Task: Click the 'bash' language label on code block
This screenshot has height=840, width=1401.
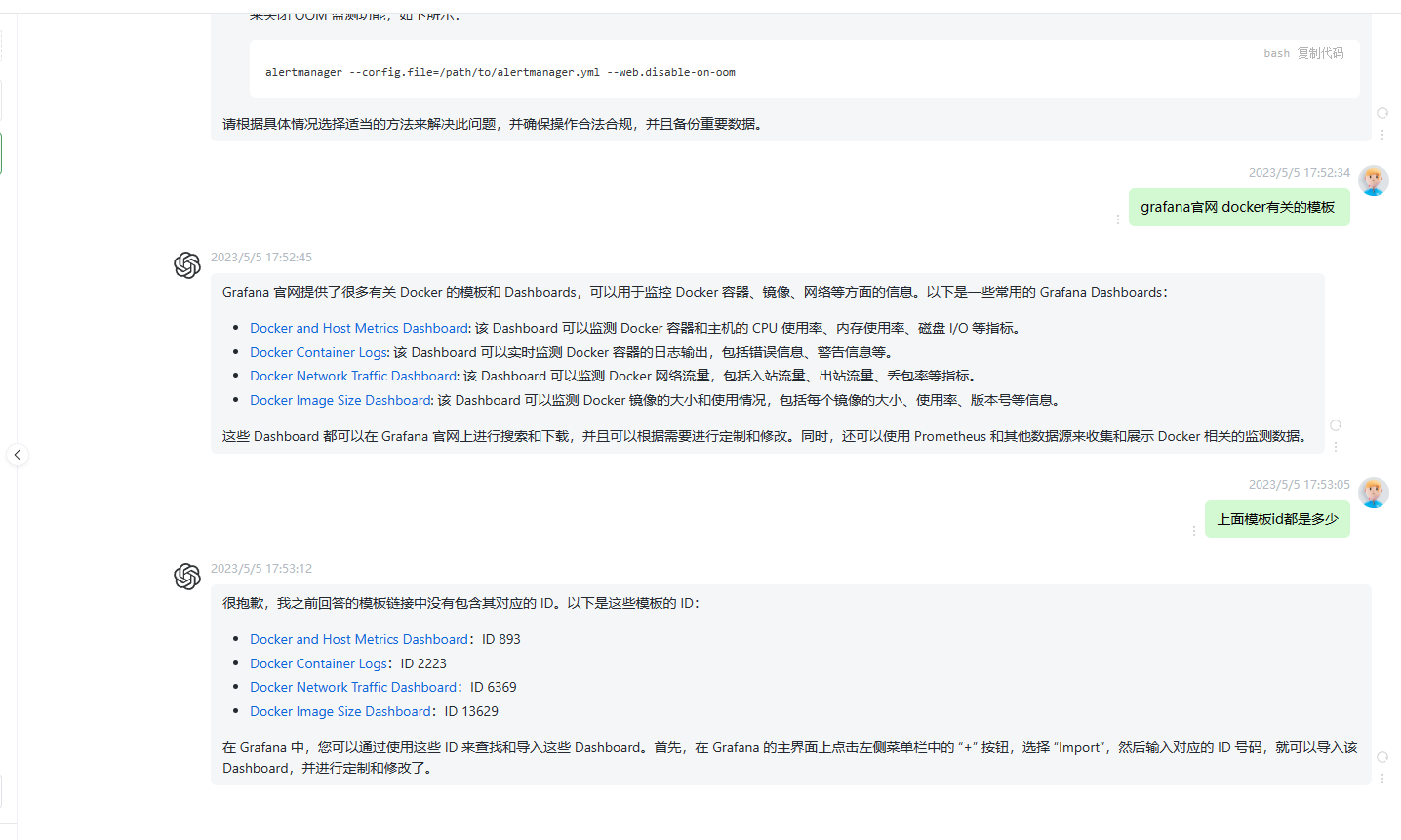Action: [x=1276, y=53]
